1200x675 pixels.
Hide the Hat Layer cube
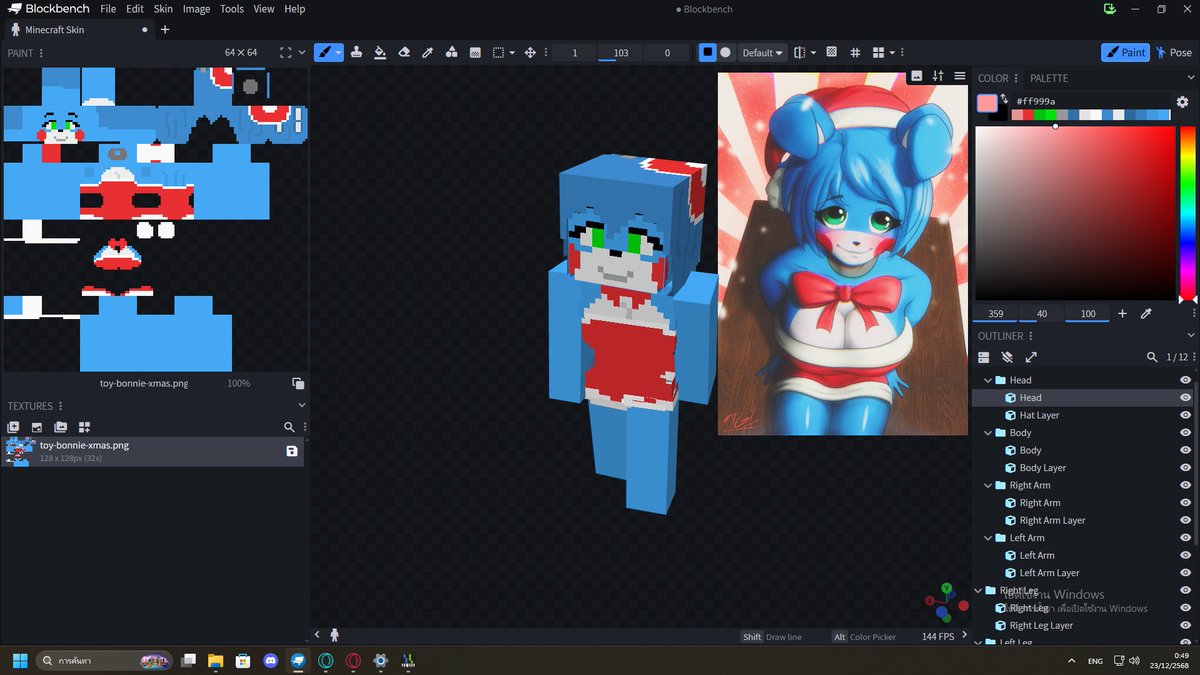1185,415
